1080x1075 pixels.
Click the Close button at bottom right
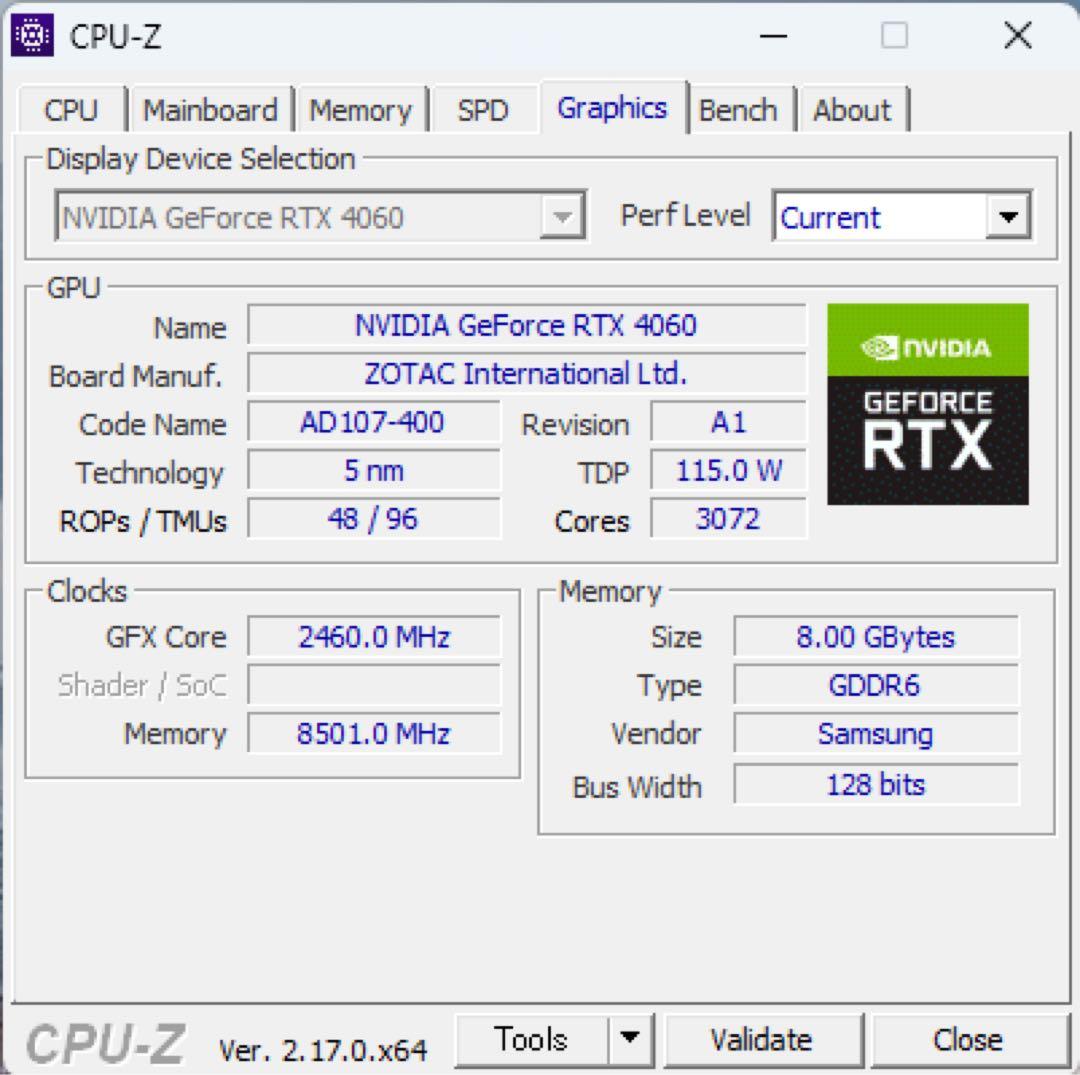pos(967,1039)
